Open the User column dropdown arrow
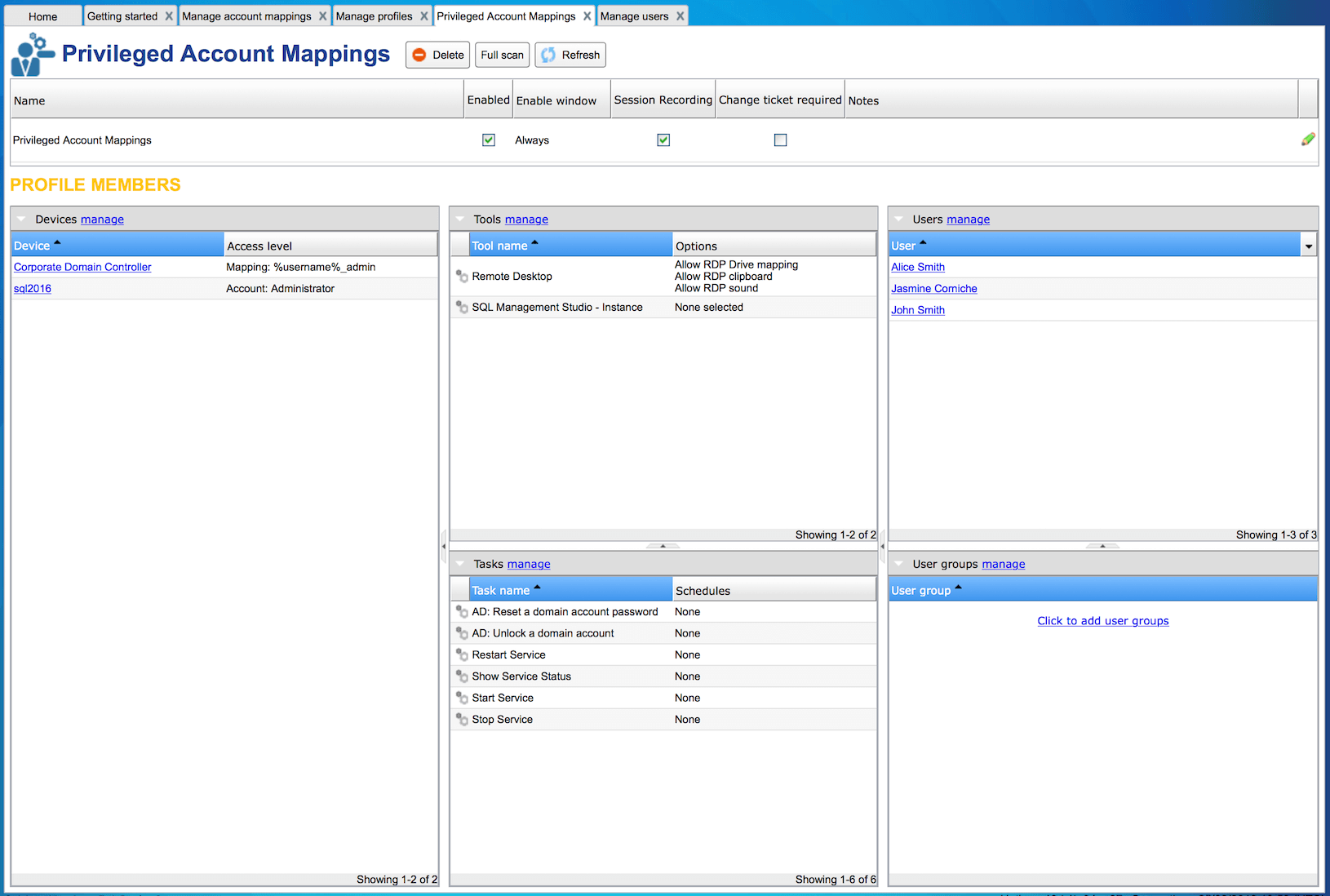1330x896 pixels. click(1309, 246)
